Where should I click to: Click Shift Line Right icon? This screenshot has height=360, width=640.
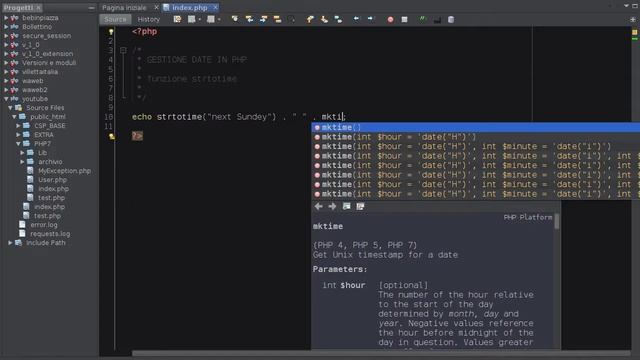click(371, 19)
